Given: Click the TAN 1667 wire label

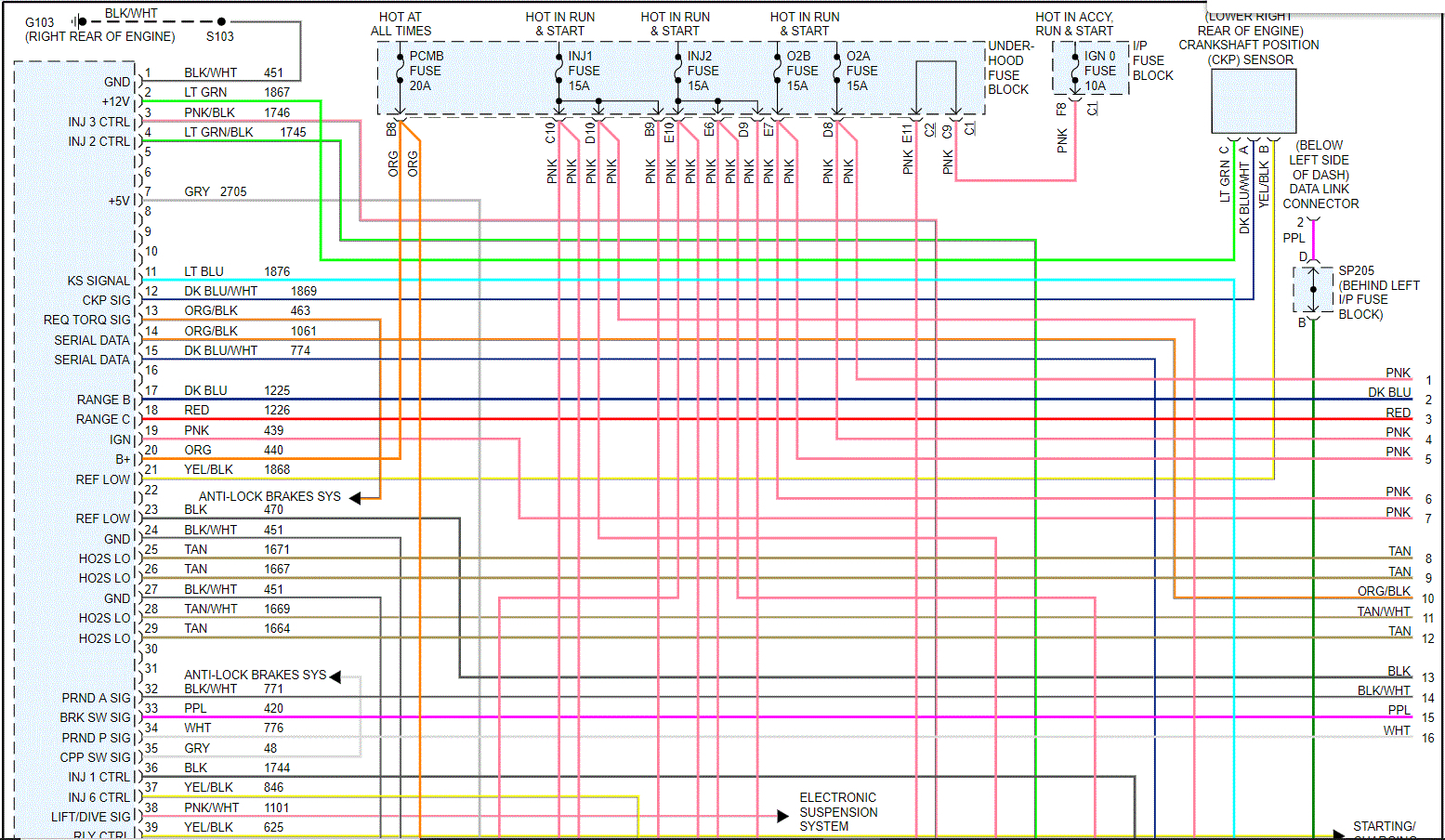Looking at the screenshot, I should click(x=237, y=569).
